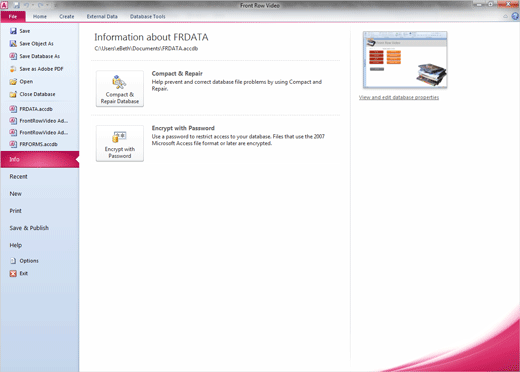This screenshot has height=372, width=520.
Task: Click the database file path text
Action: pyautogui.click(x=146, y=49)
